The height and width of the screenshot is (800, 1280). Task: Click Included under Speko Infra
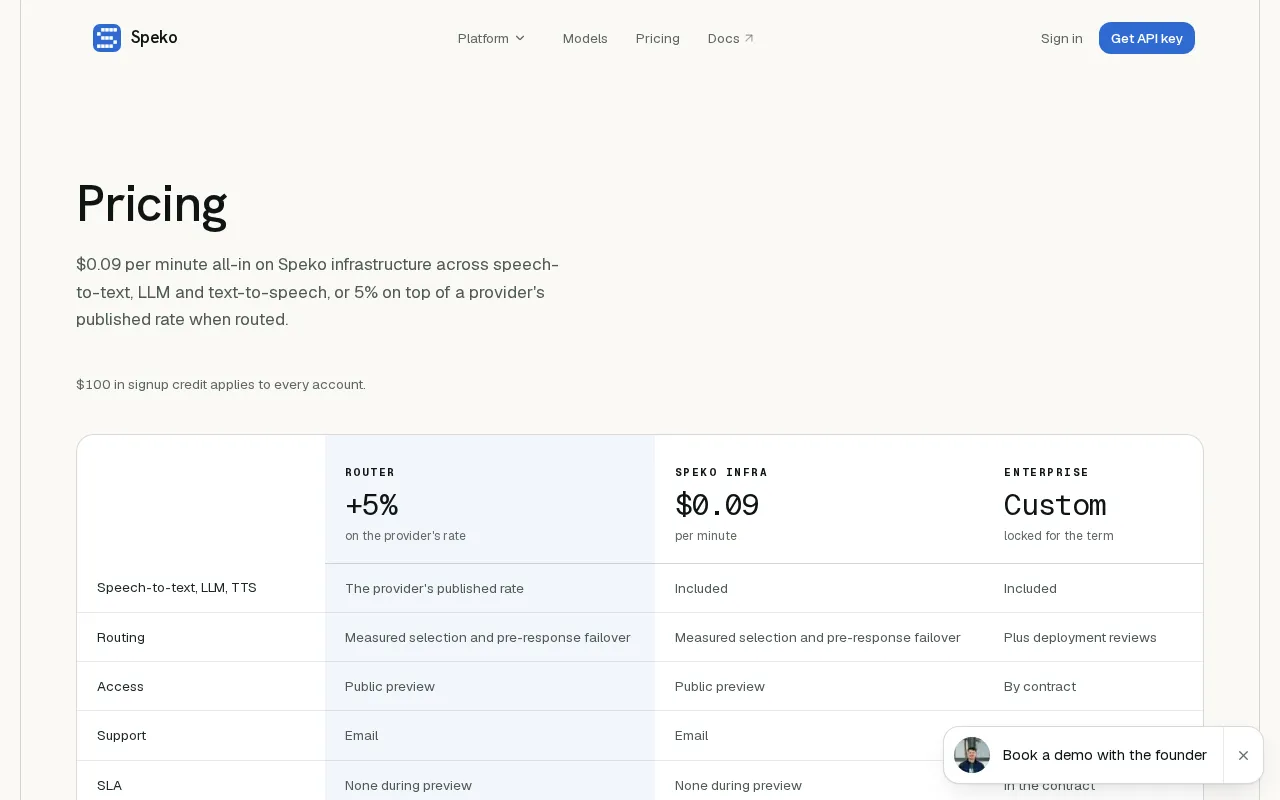click(x=701, y=588)
